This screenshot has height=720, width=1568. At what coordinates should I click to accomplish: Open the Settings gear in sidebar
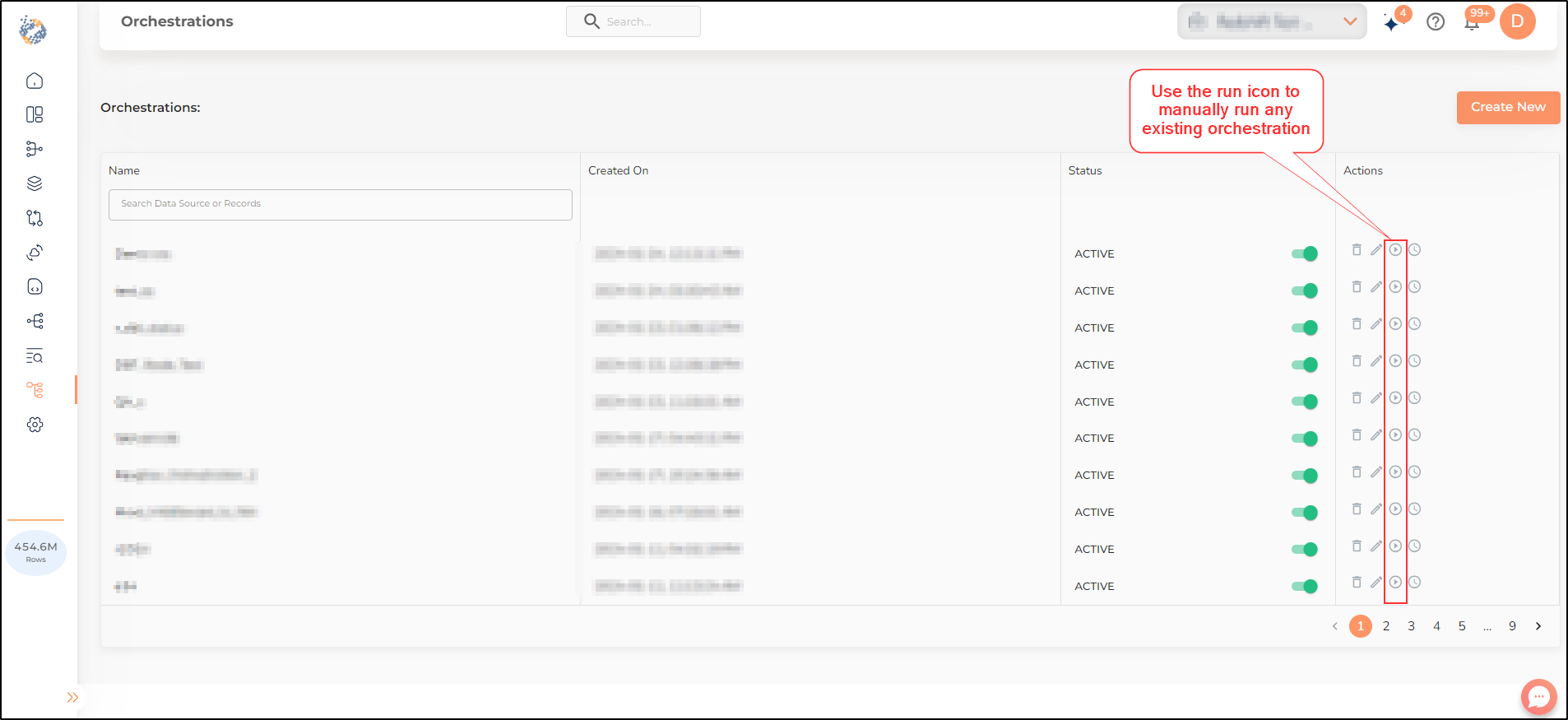click(x=35, y=425)
